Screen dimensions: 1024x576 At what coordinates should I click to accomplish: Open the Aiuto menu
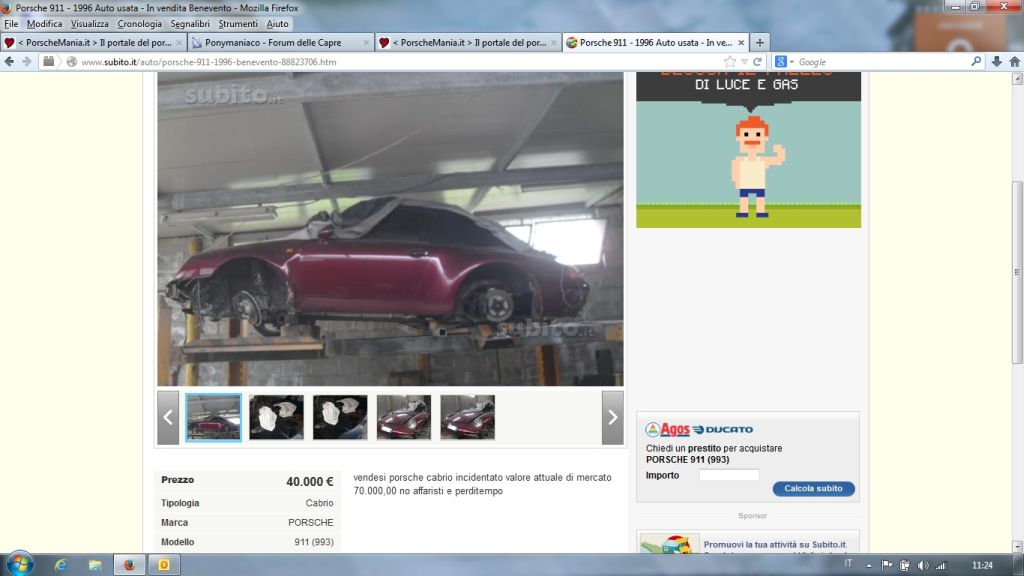(277, 24)
